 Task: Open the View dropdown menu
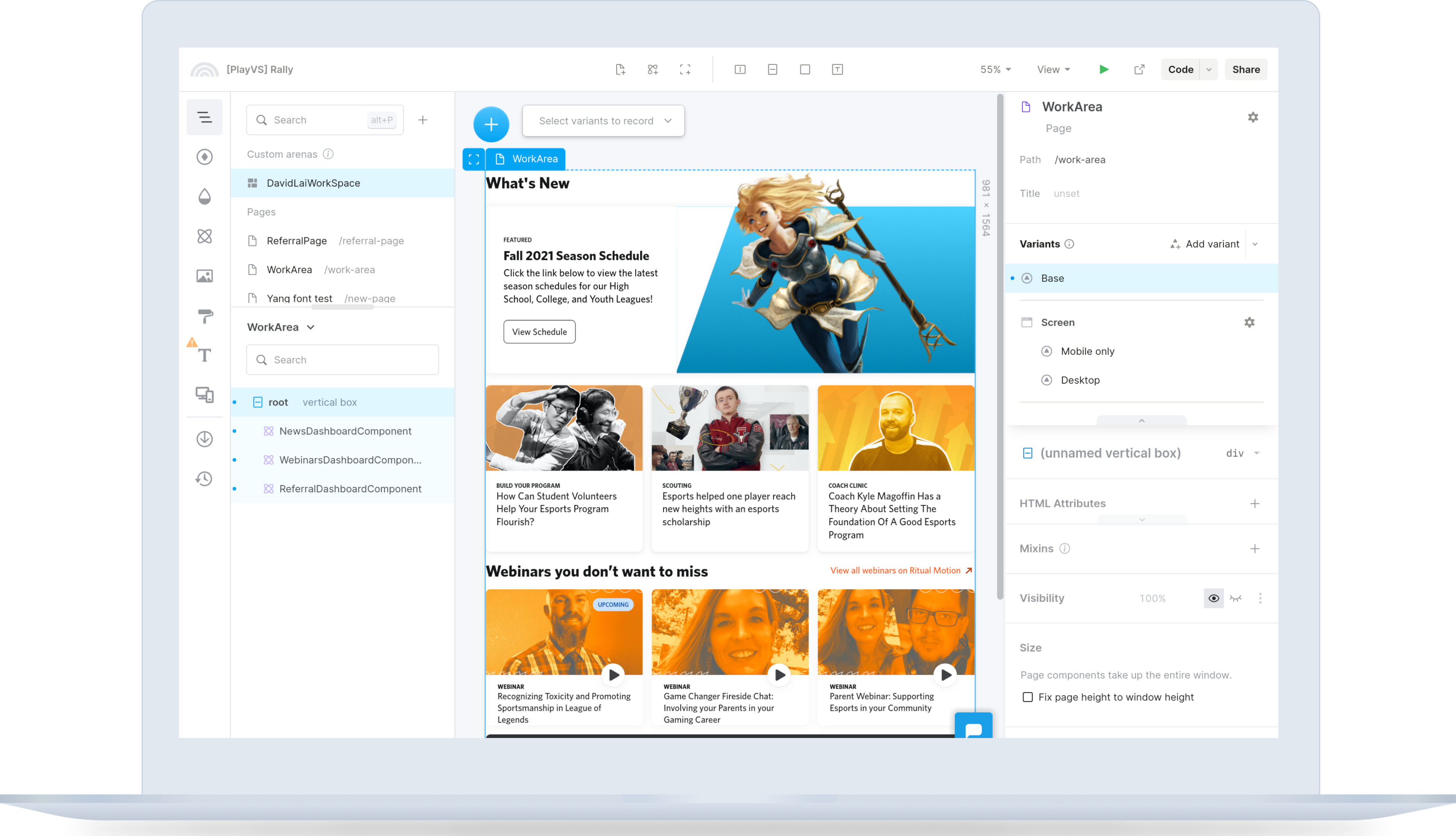tap(1054, 69)
